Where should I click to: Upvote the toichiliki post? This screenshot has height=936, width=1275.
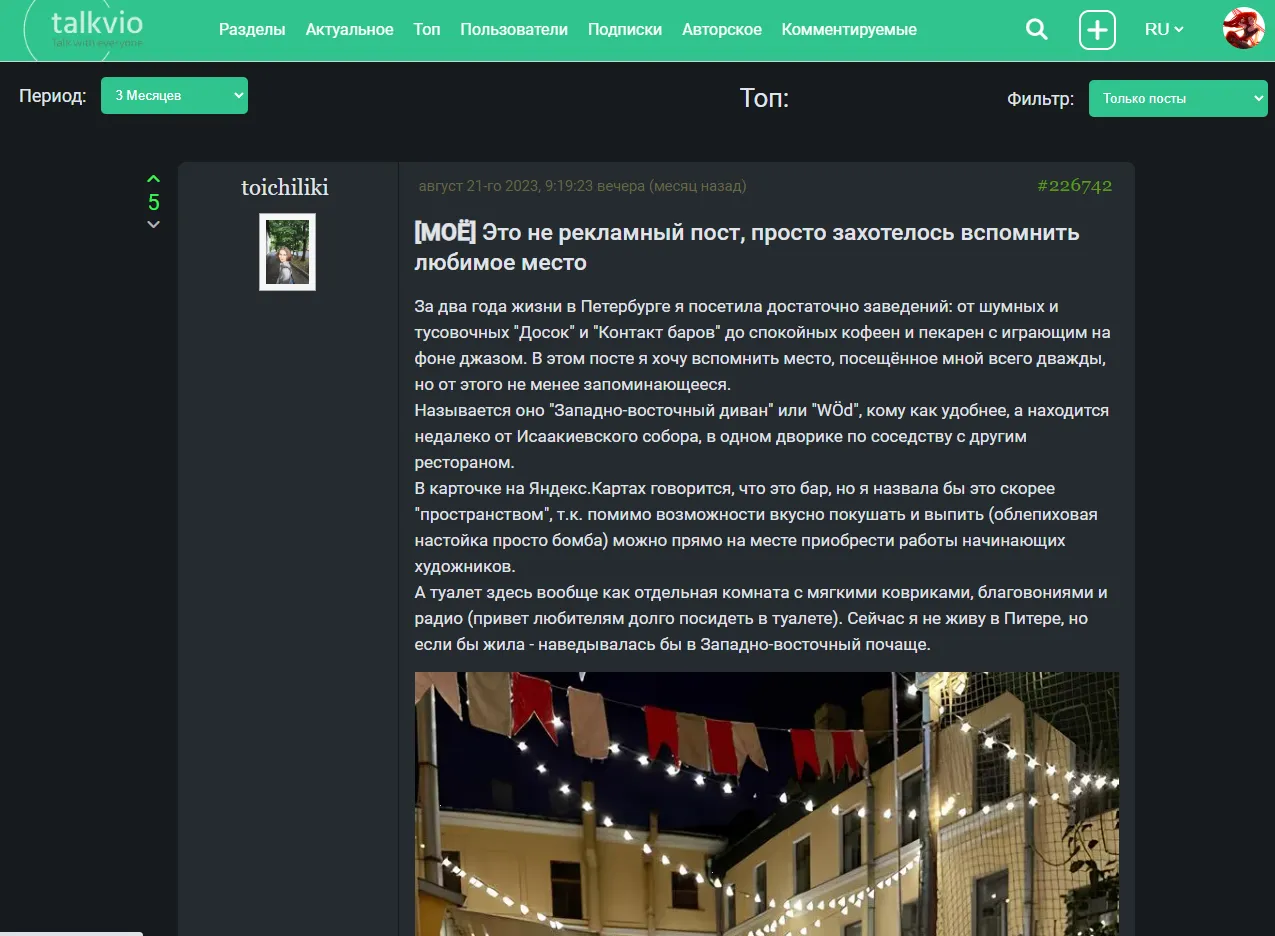(x=153, y=180)
